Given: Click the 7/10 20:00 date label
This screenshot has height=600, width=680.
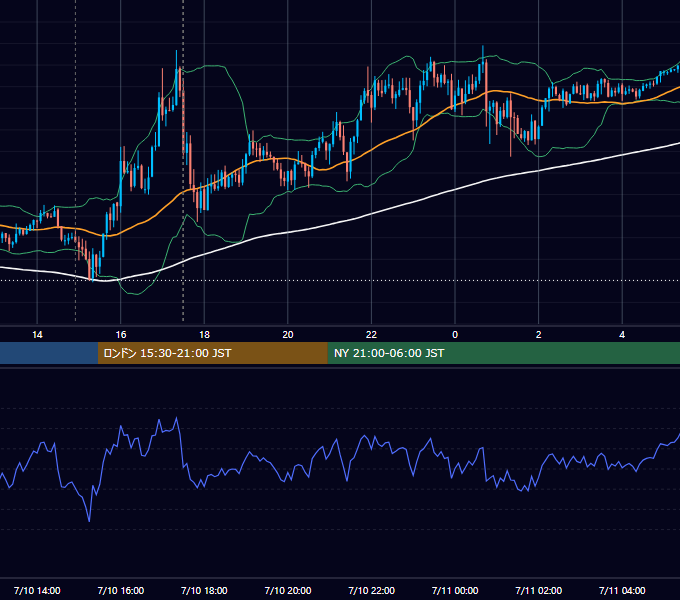Looking at the screenshot, I should (288, 590).
